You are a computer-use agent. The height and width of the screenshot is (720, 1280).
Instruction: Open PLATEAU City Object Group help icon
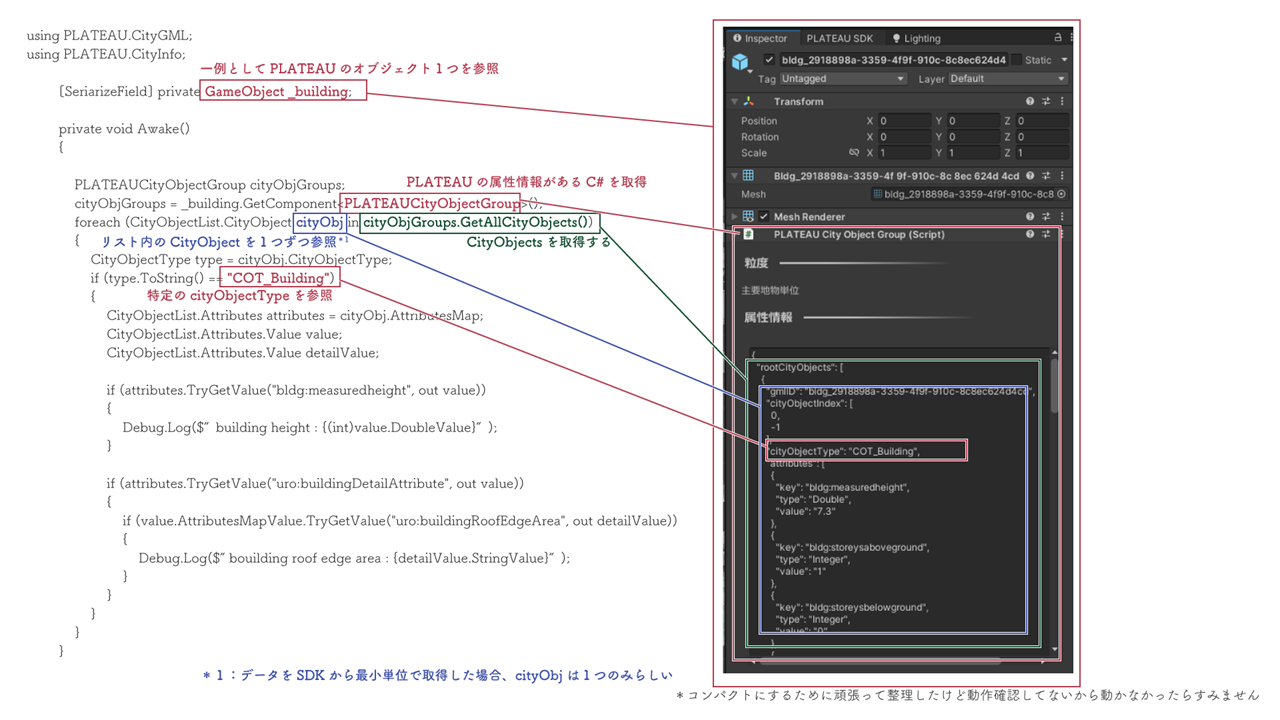click(1030, 234)
